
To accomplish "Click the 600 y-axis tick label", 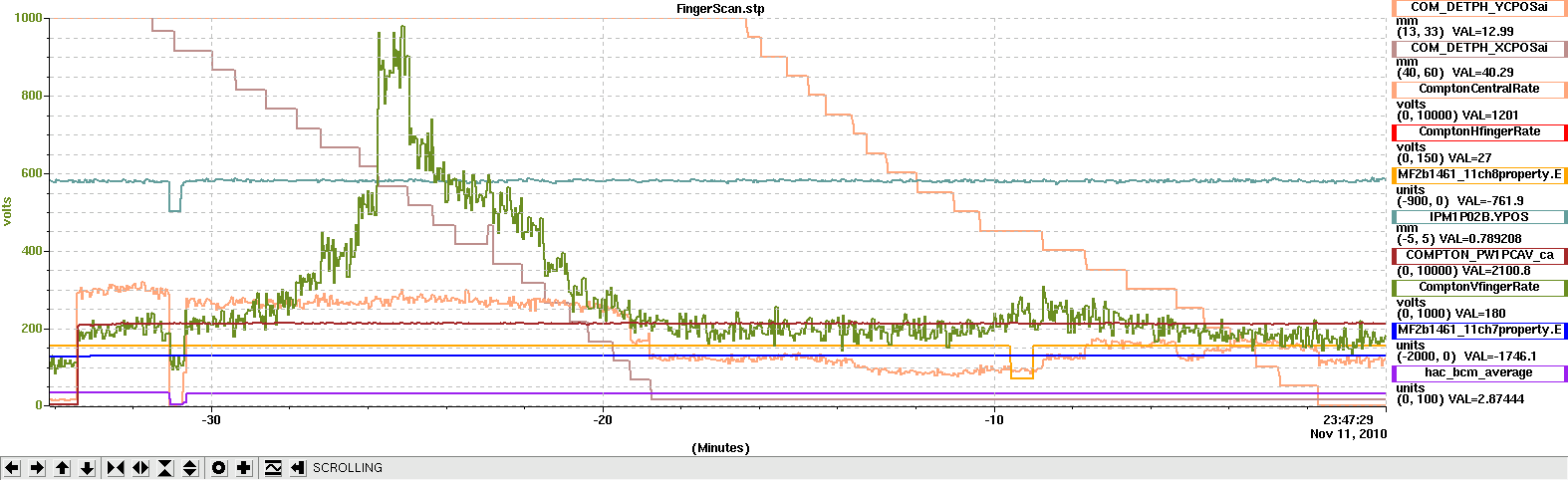I will point(33,173).
